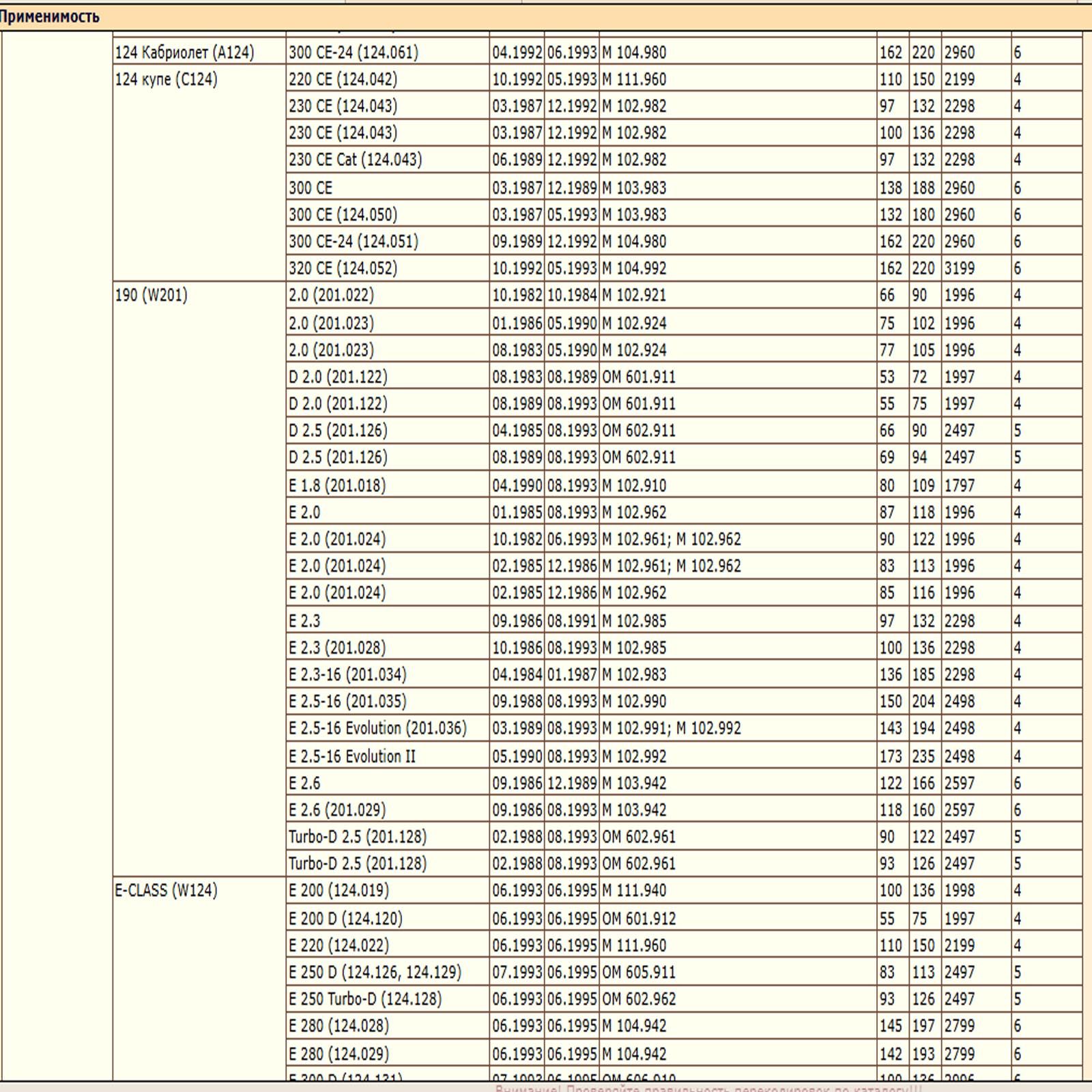Click horsepower 193 in E 280 (124.029) row
1092x1092 pixels.
pos(923,1054)
